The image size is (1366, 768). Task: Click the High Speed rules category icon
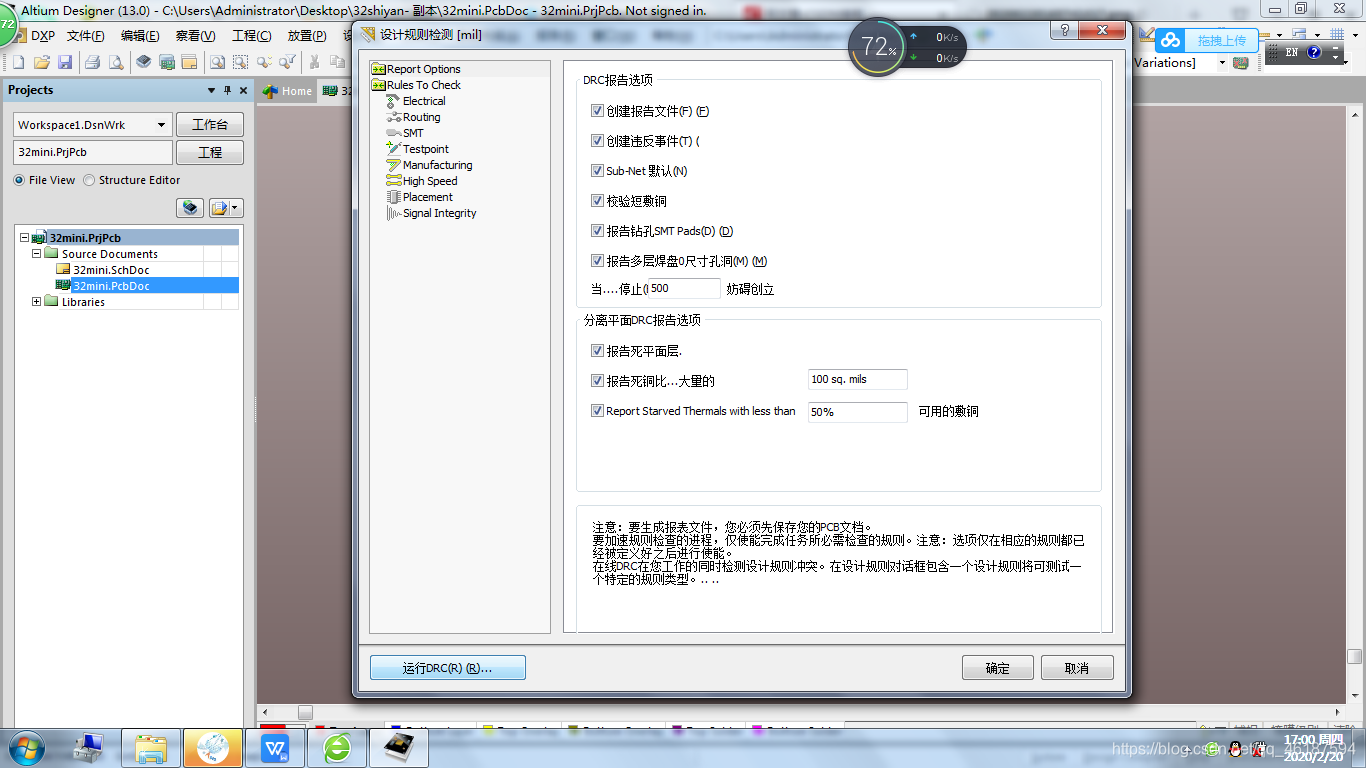394,181
